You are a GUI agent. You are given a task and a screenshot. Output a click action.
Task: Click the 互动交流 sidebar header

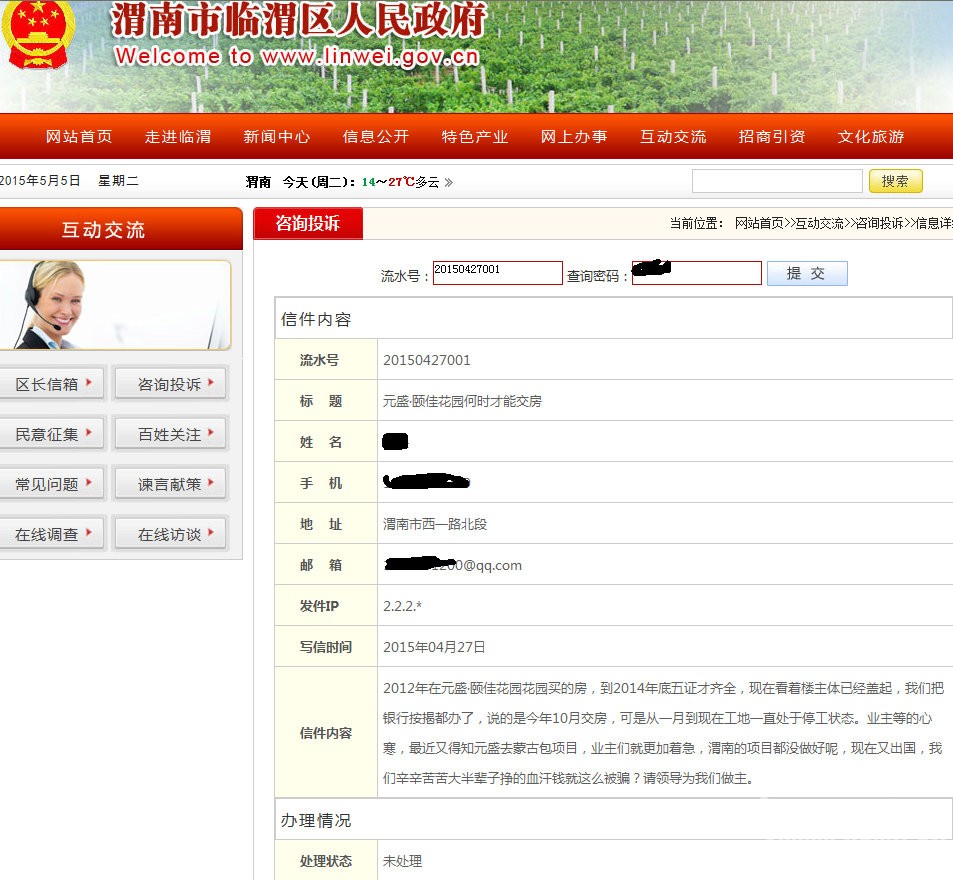pos(121,229)
